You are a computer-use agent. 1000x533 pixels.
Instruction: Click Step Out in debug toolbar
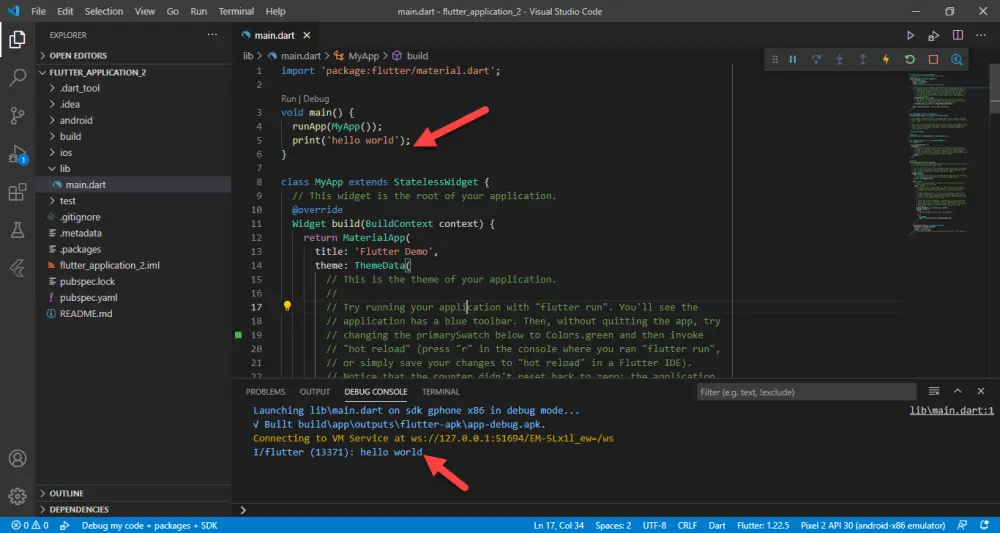pyautogui.click(x=863, y=59)
